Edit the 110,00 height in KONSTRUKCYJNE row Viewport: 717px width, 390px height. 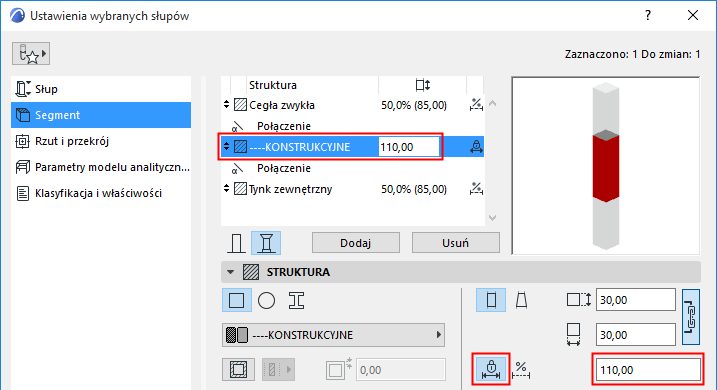pos(409,147)
